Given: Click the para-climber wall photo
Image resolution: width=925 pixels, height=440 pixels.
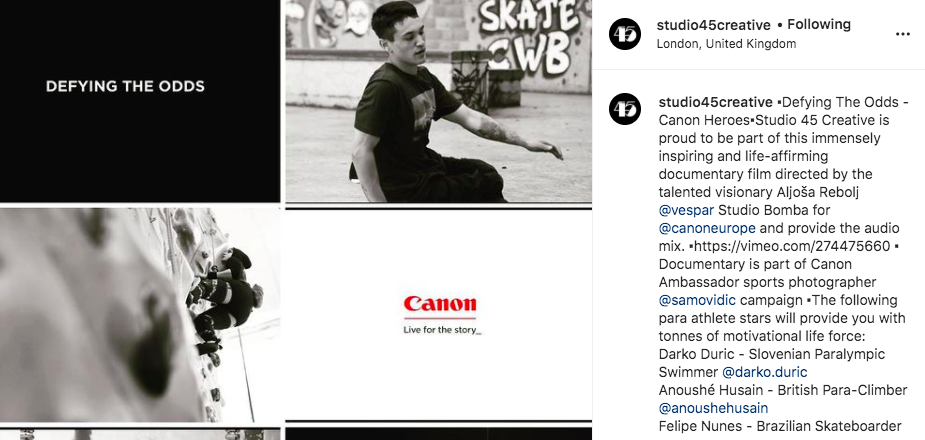Looking at the screenshot, I should pos(140,315).
